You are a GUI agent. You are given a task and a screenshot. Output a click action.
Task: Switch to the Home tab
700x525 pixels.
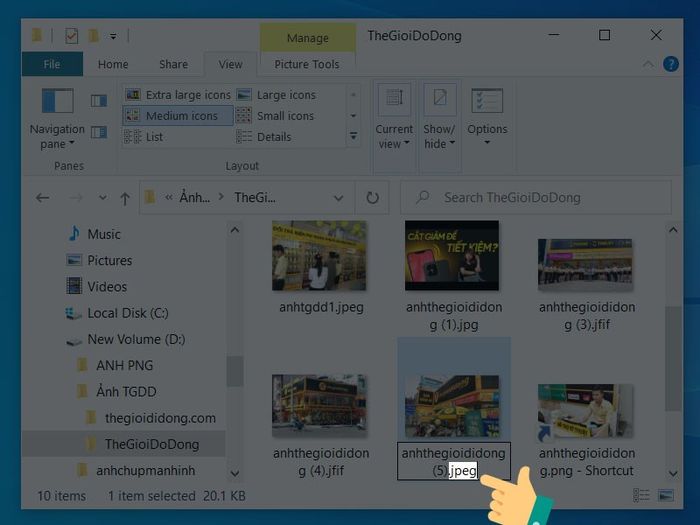113,64
